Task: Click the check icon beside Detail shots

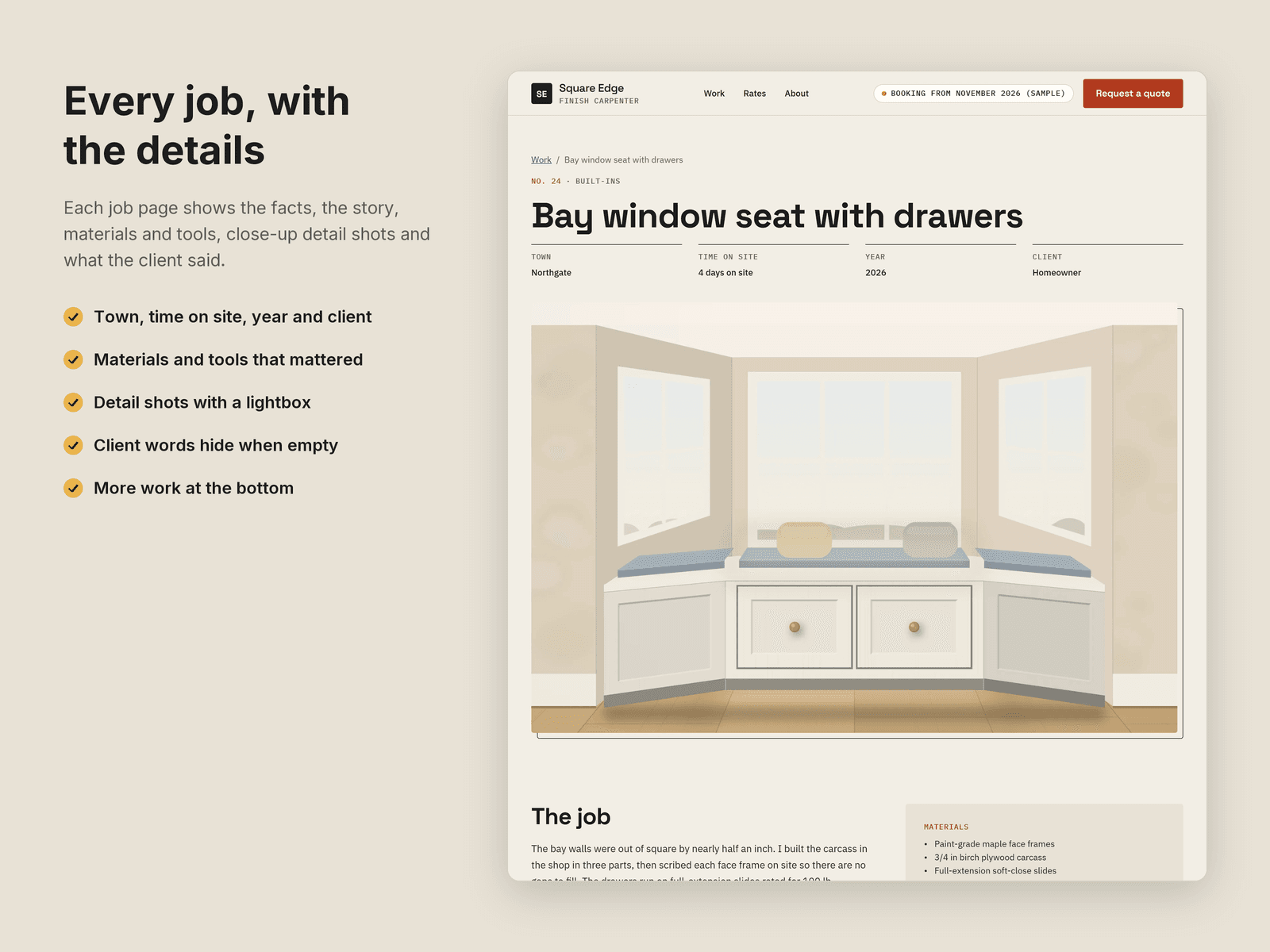Action: coord(73,402)
